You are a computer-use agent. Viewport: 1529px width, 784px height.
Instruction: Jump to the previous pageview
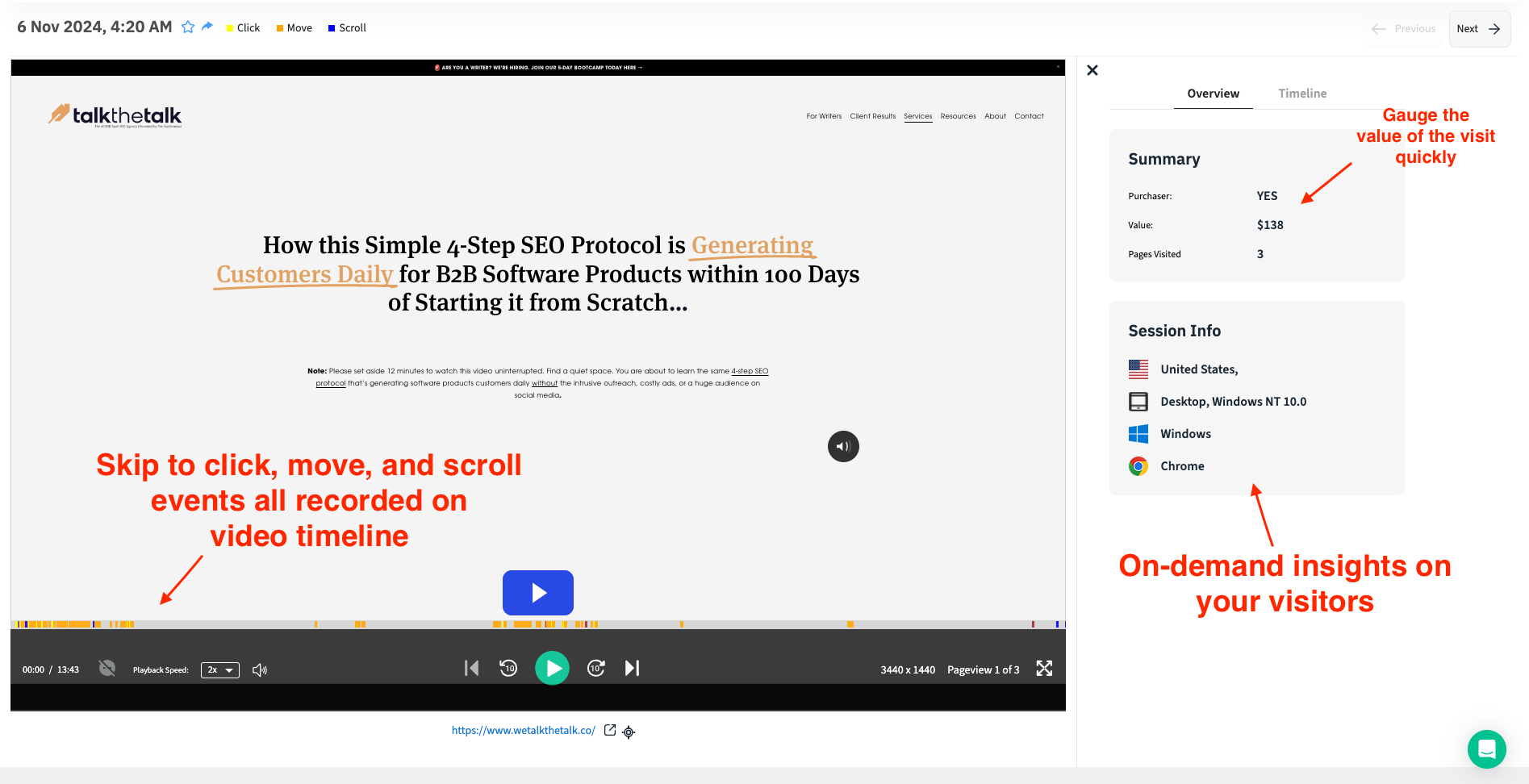coord(472,668)
